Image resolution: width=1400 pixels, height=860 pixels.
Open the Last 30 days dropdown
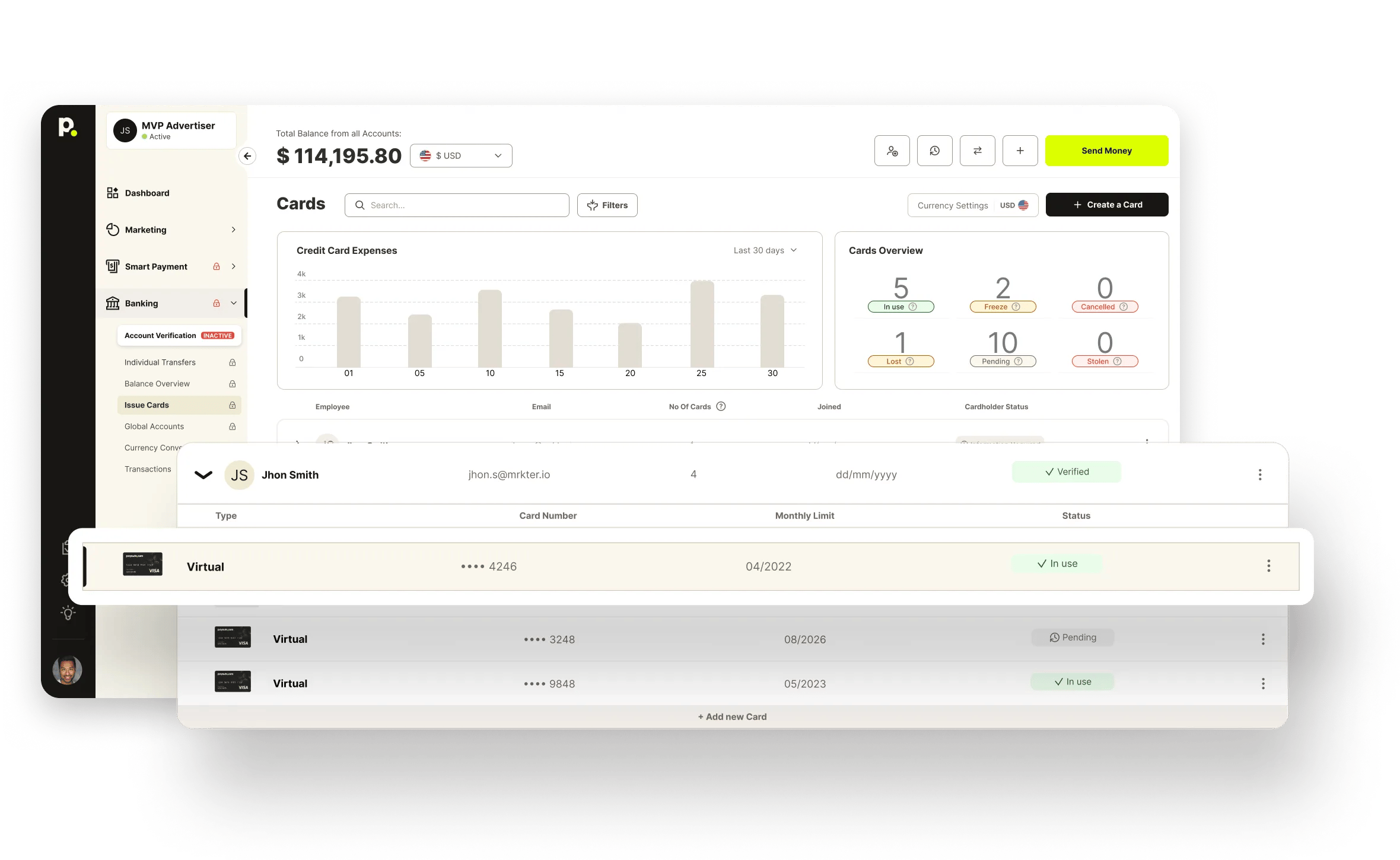[x=764, y=250]
